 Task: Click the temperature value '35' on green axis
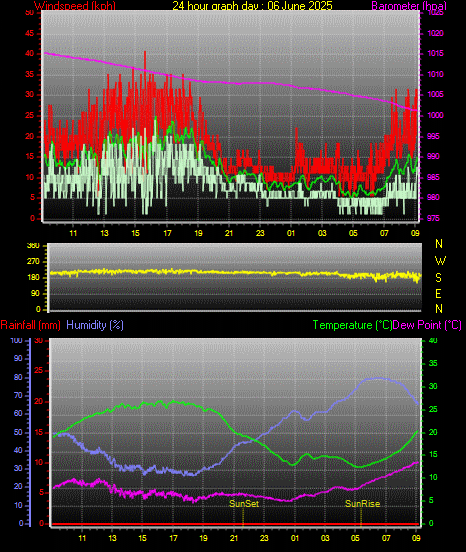[433, 363]
